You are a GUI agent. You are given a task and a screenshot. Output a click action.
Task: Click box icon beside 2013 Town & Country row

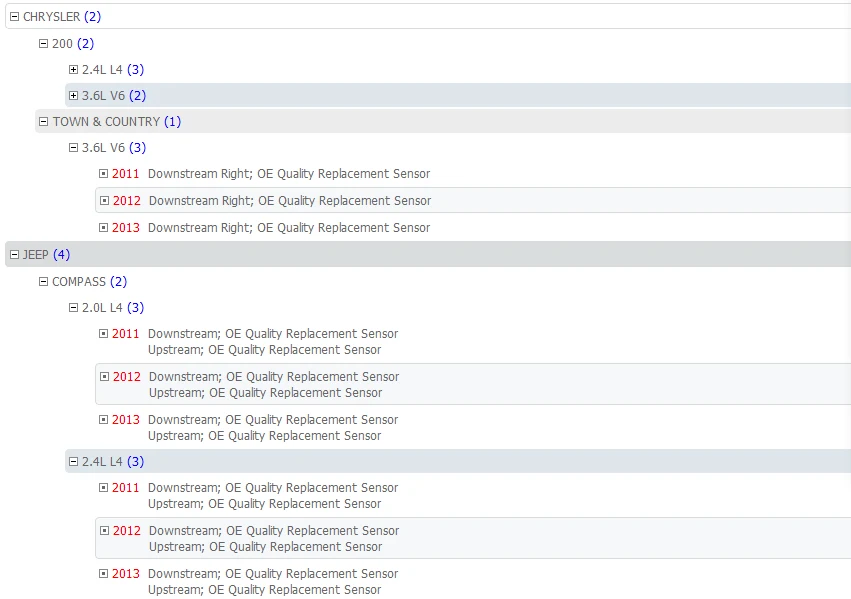coord(103,227)
